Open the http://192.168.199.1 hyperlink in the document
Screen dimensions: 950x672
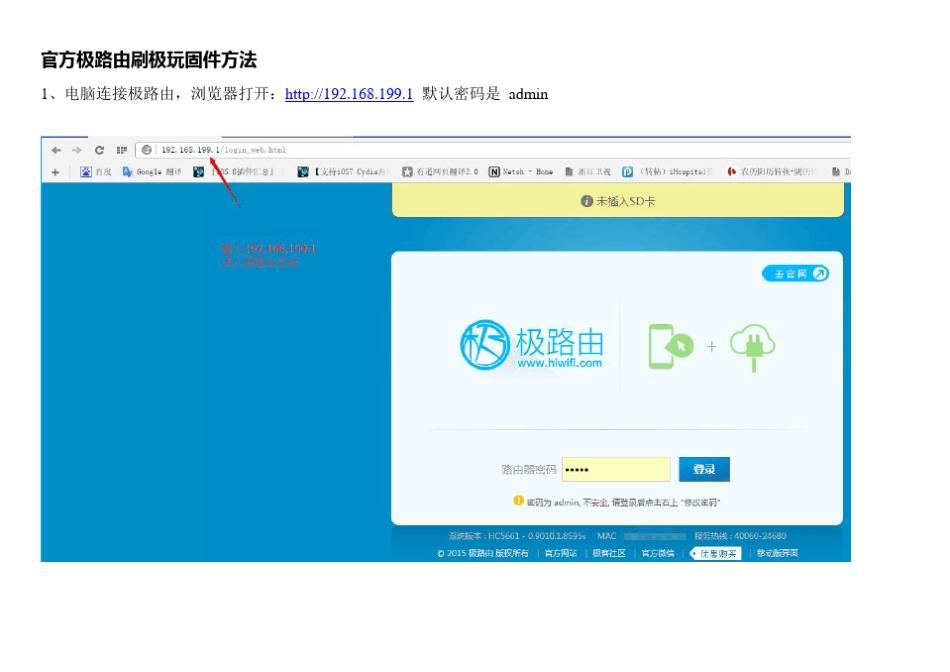pos(349,94)
